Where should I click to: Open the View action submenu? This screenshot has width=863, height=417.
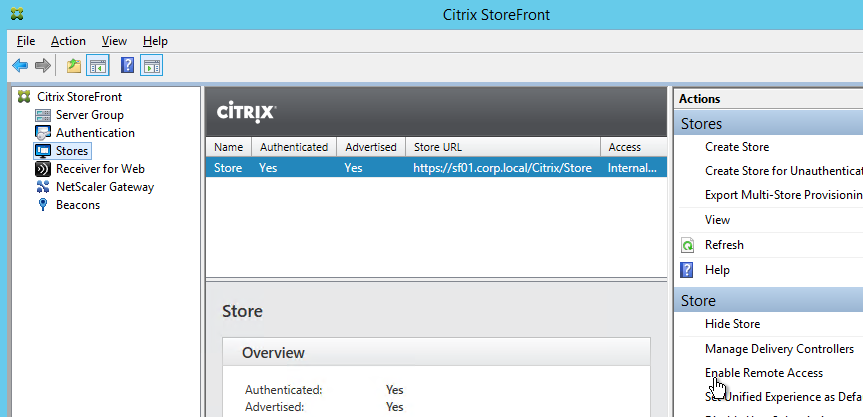pos(717,220)
